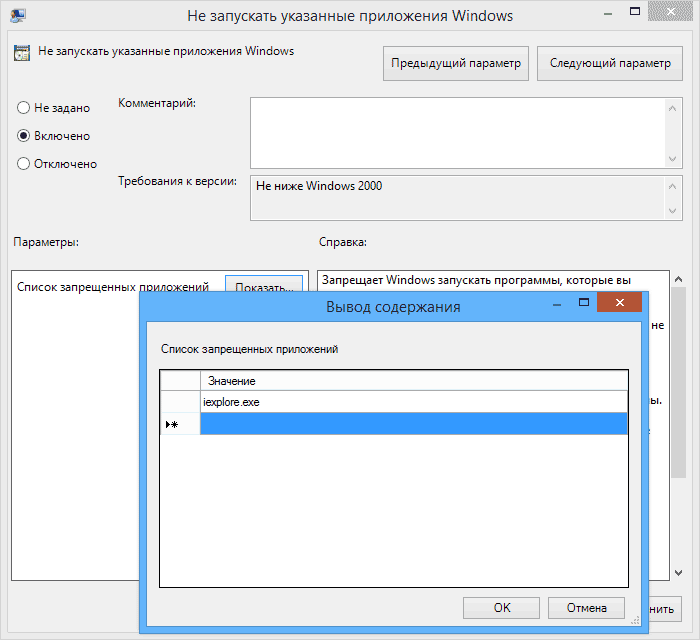
Task: Click the resize grip of the dialog
Action: click(635, 621)
